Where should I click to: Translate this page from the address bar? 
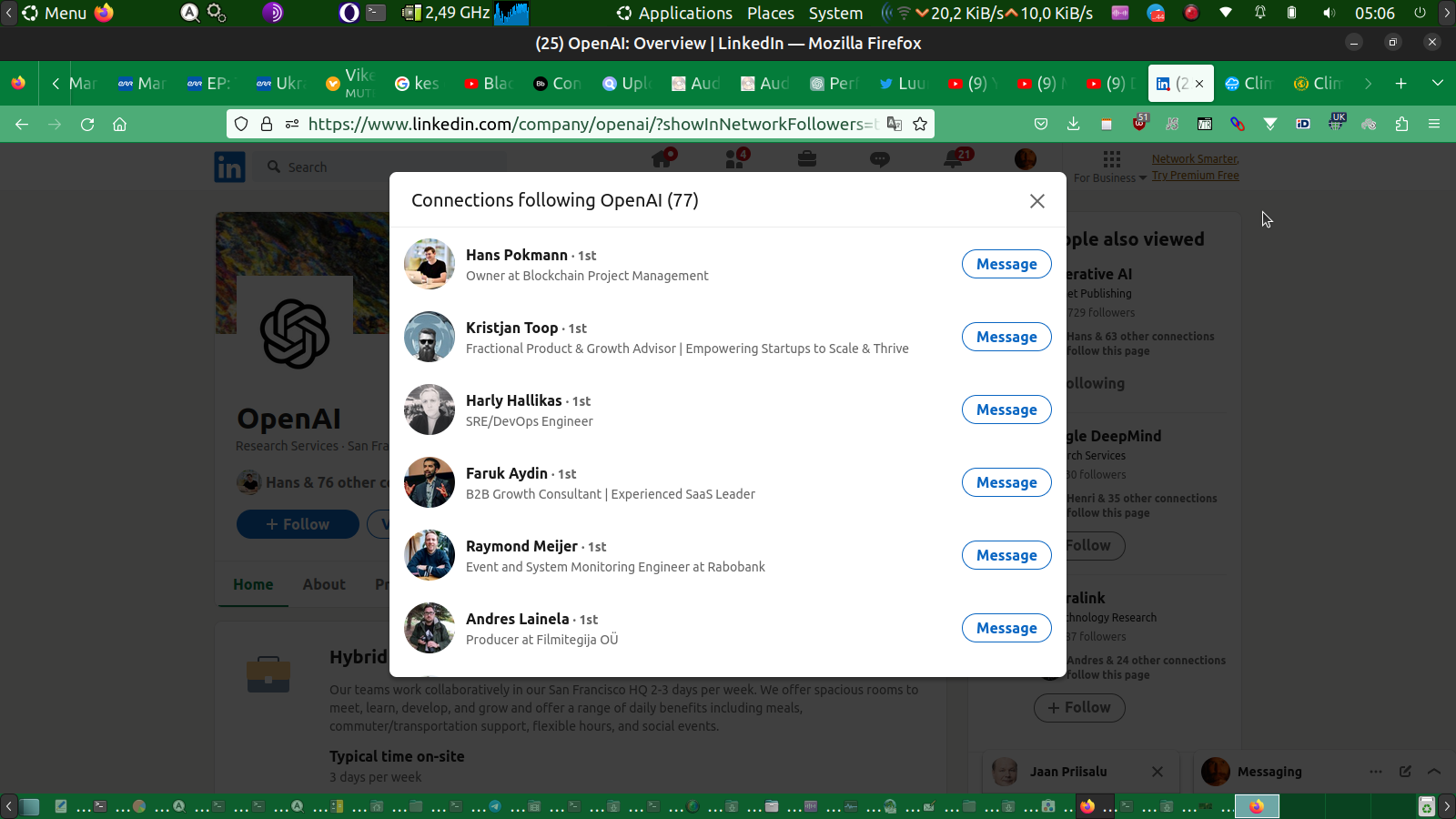coord(895,124)
